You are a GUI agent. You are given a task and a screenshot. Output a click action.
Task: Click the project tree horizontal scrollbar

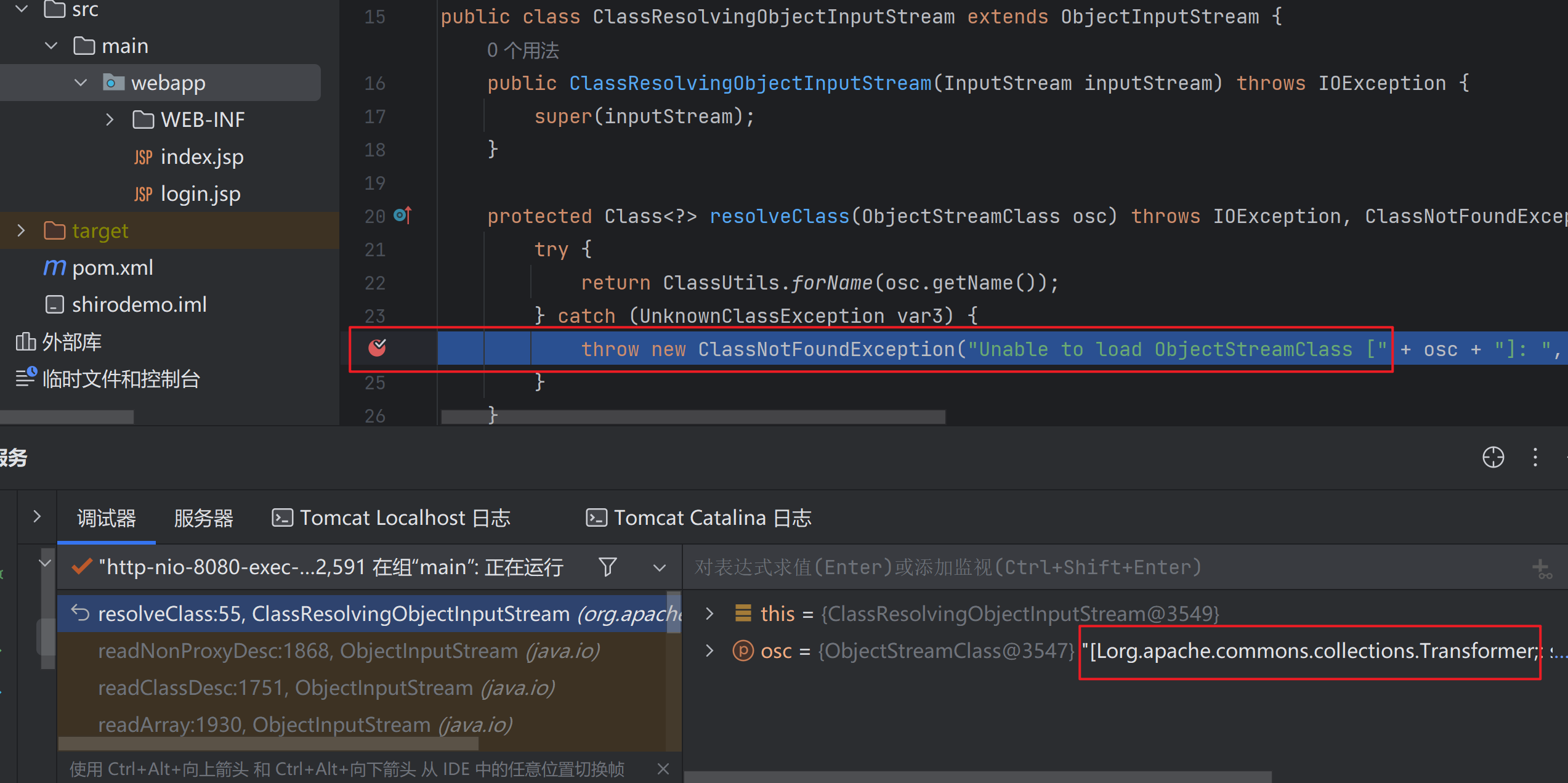pyautogui.click(x=67, y=417)
